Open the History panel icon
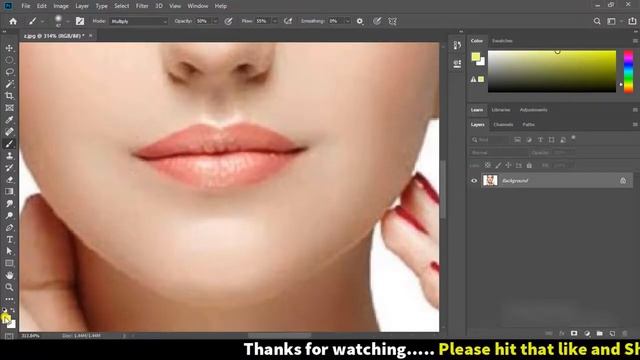This screenshot has width=640, height=360. [x=457, y=45]
